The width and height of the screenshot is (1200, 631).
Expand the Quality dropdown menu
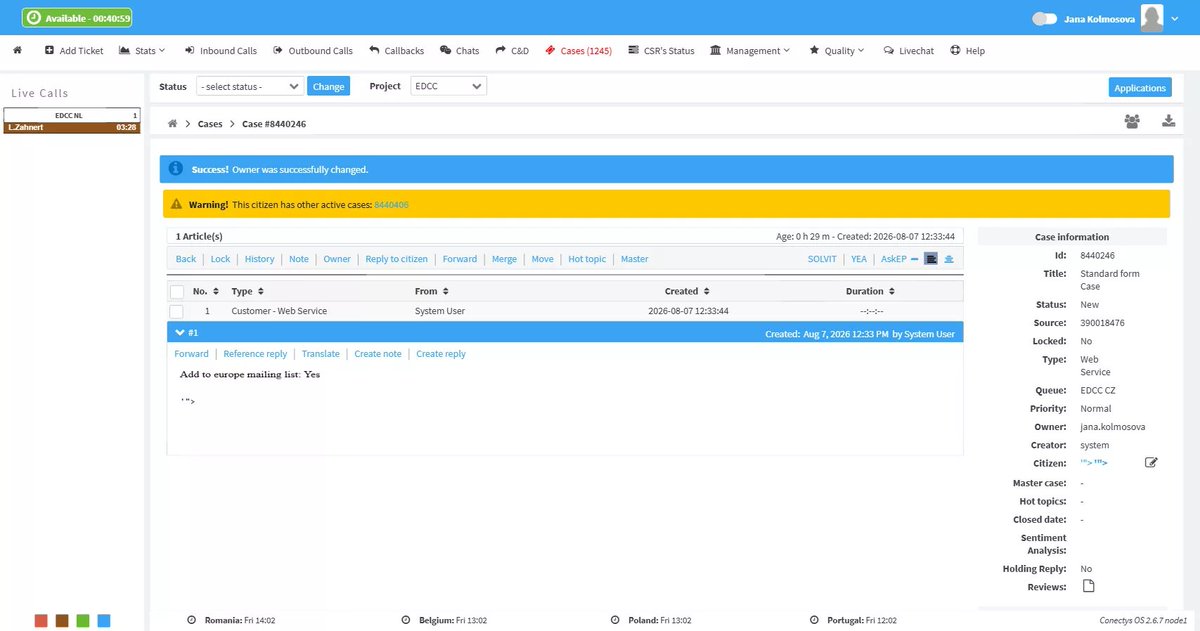click(837, 50)
